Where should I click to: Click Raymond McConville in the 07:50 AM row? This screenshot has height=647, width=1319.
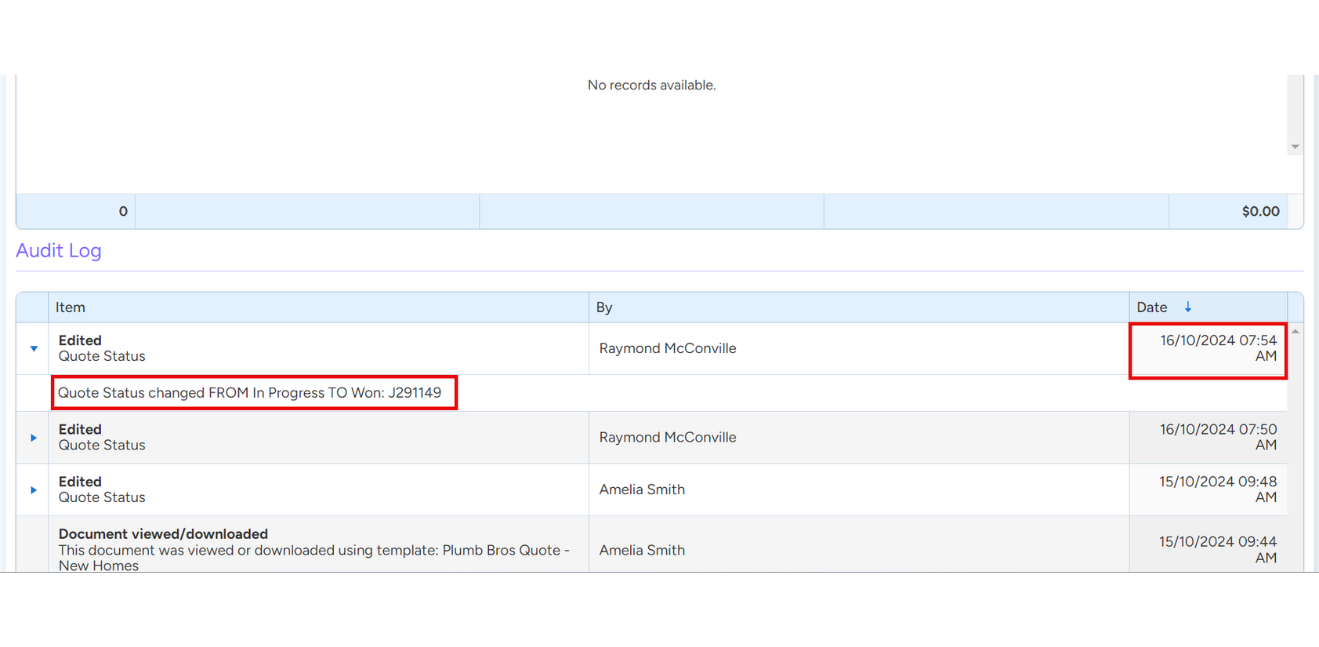point(667,438)
